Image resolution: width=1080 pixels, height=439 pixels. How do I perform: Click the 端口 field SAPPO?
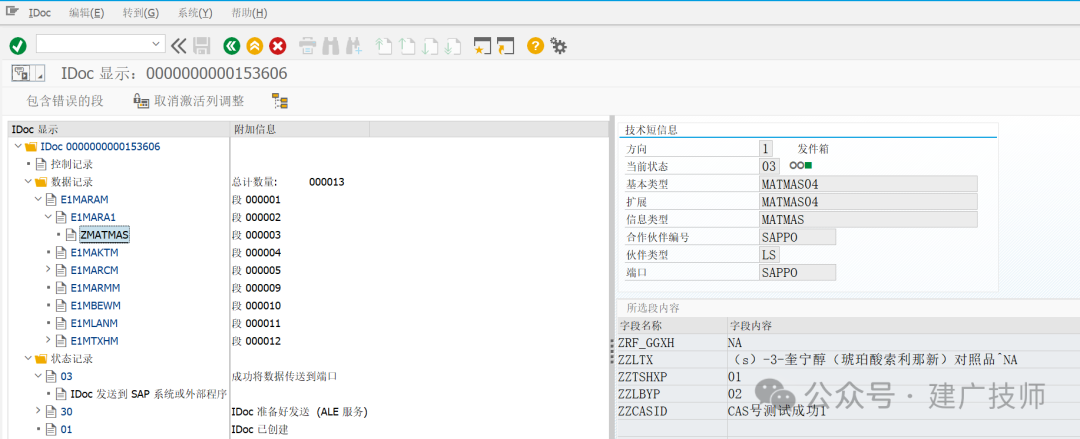point(797,272)
